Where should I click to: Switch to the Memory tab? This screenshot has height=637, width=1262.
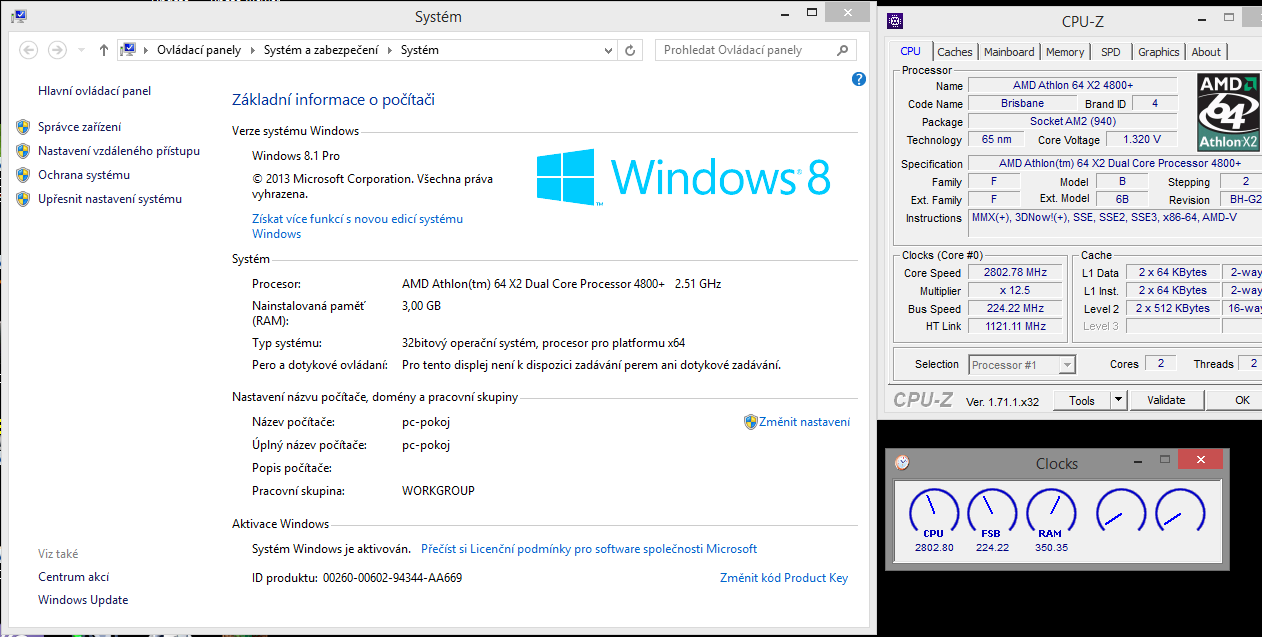pyautogui.click(x=1064, y=52)
